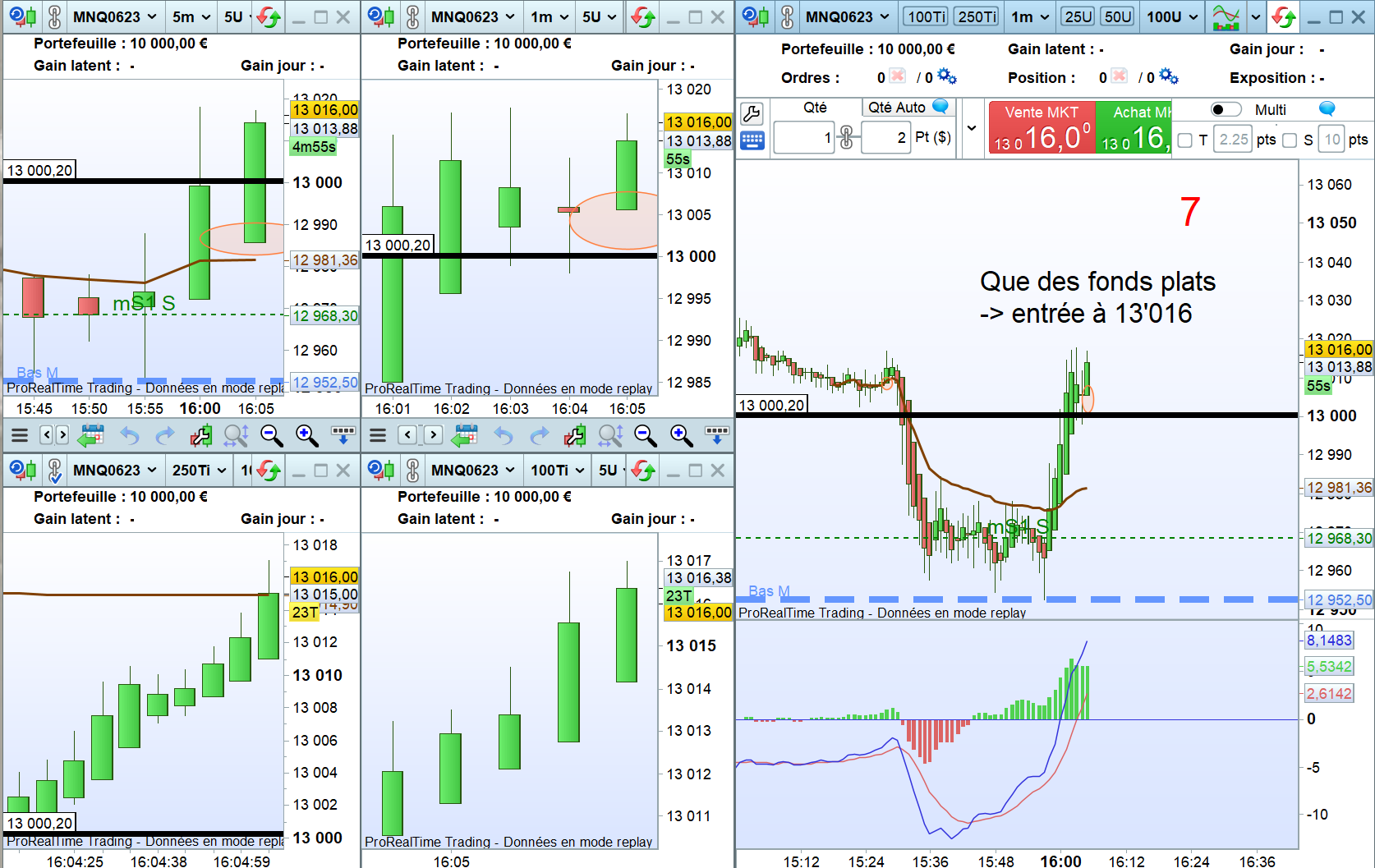Expand the arrow beside the indicators icon
This screenshot has width=1375, height=868.
pos(1255,16)
